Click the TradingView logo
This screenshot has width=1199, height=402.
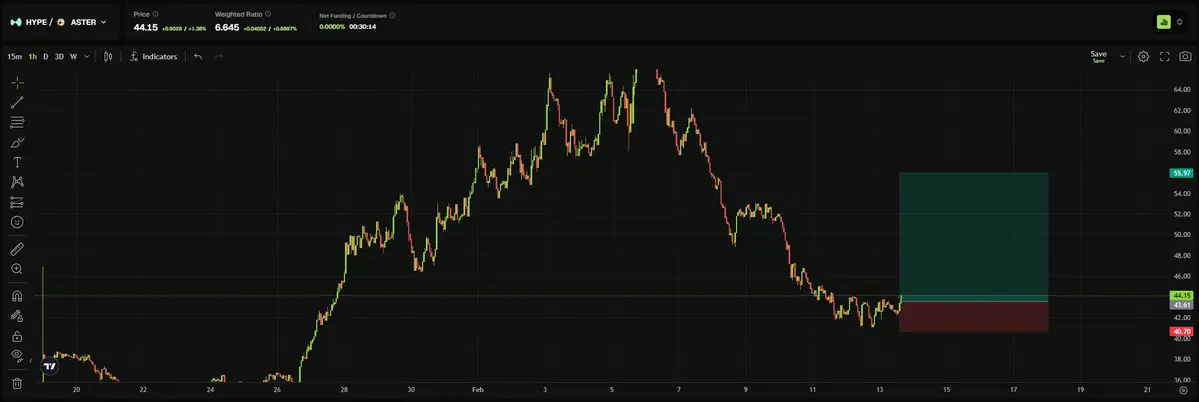pos(50,367)
